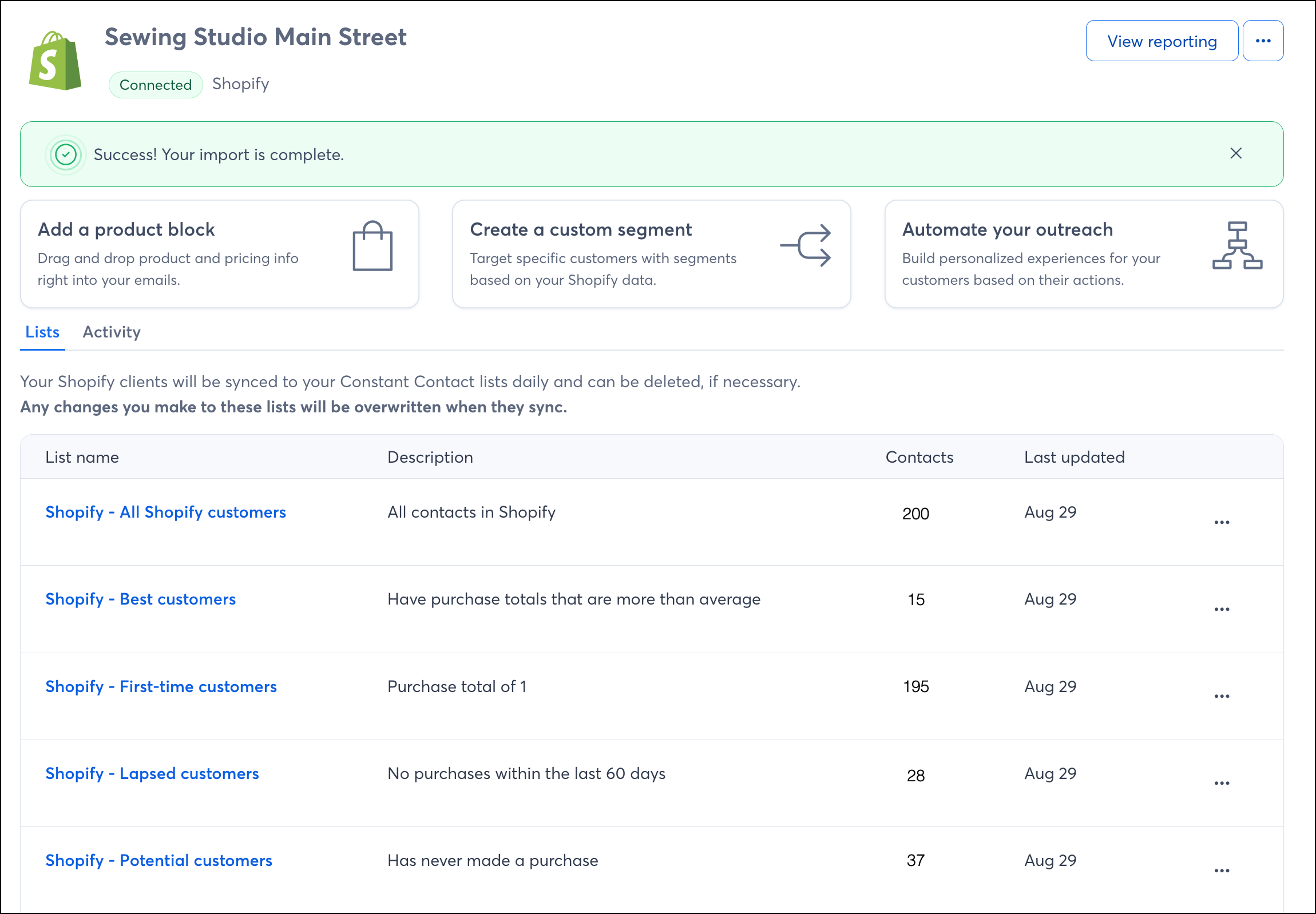Click the 200 contacts count

(x=915, y=514)
